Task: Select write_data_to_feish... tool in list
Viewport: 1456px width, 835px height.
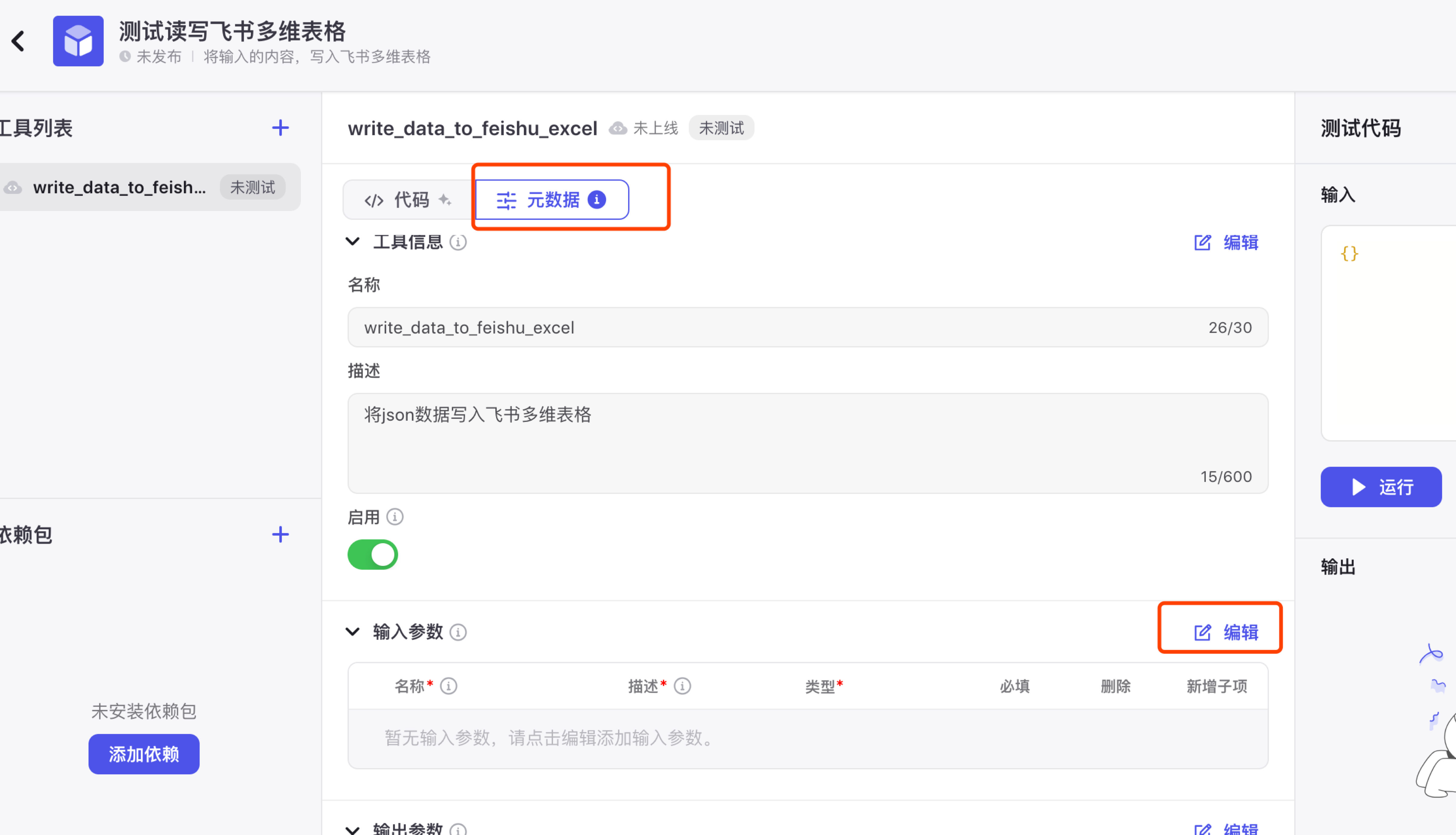Action: [x=119, y=188]
